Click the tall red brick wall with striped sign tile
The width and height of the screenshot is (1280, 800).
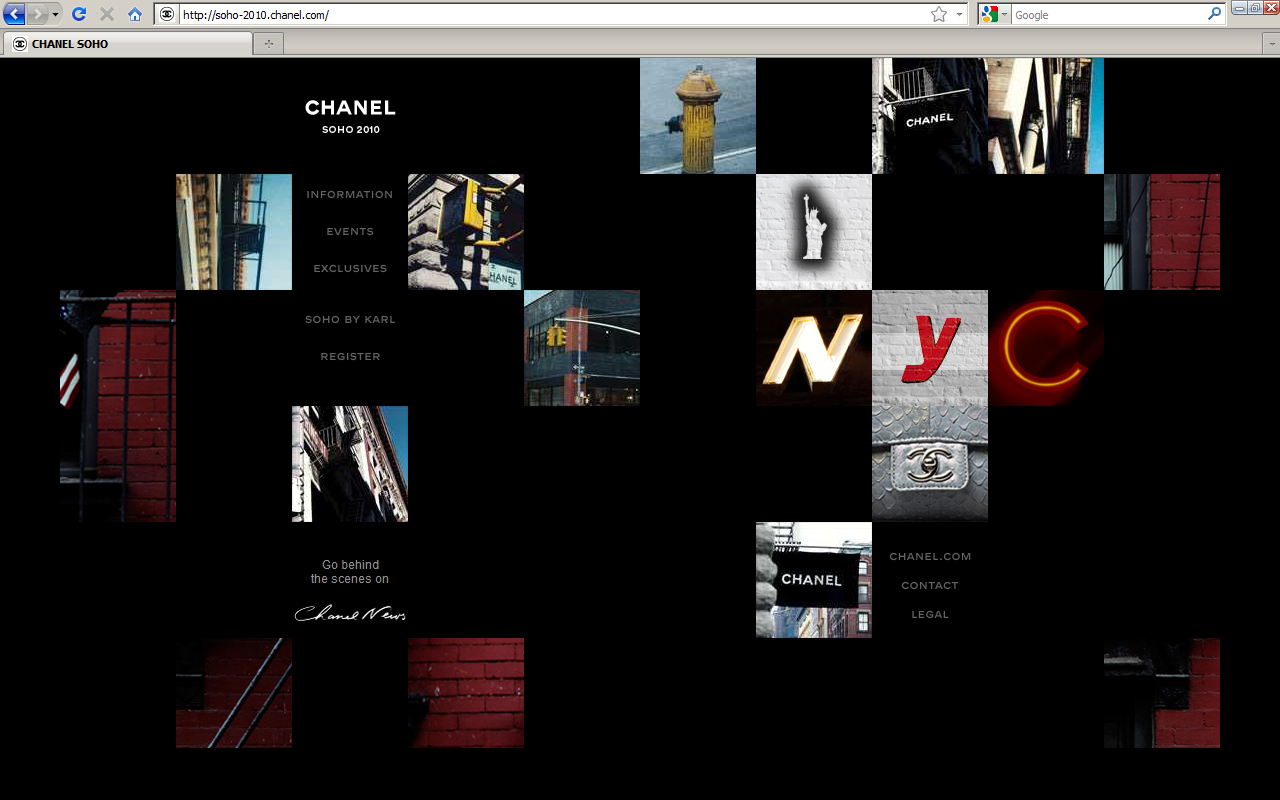(118, 406)
